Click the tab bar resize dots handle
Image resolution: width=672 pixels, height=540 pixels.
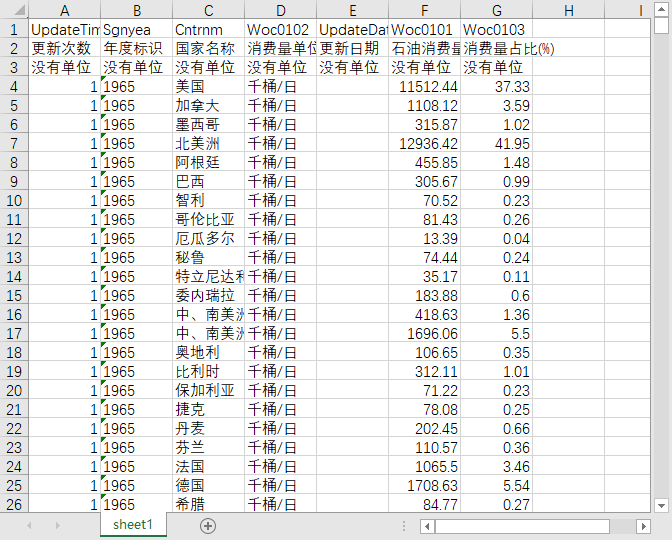(x=404, y=526)
